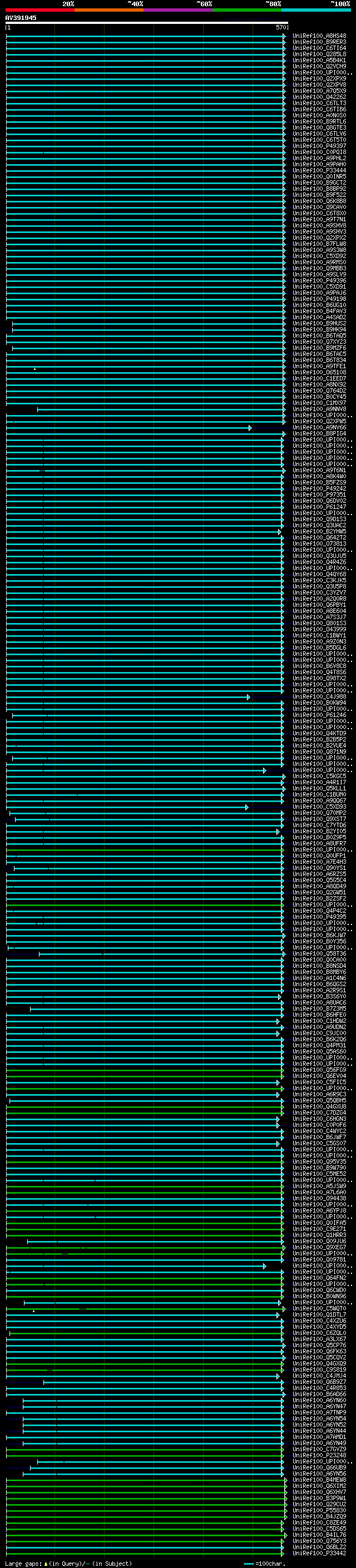This screenshot has height=1568, width=356.
Task: Click hit label UniRef100_P55830
Action: [319, 1510]
